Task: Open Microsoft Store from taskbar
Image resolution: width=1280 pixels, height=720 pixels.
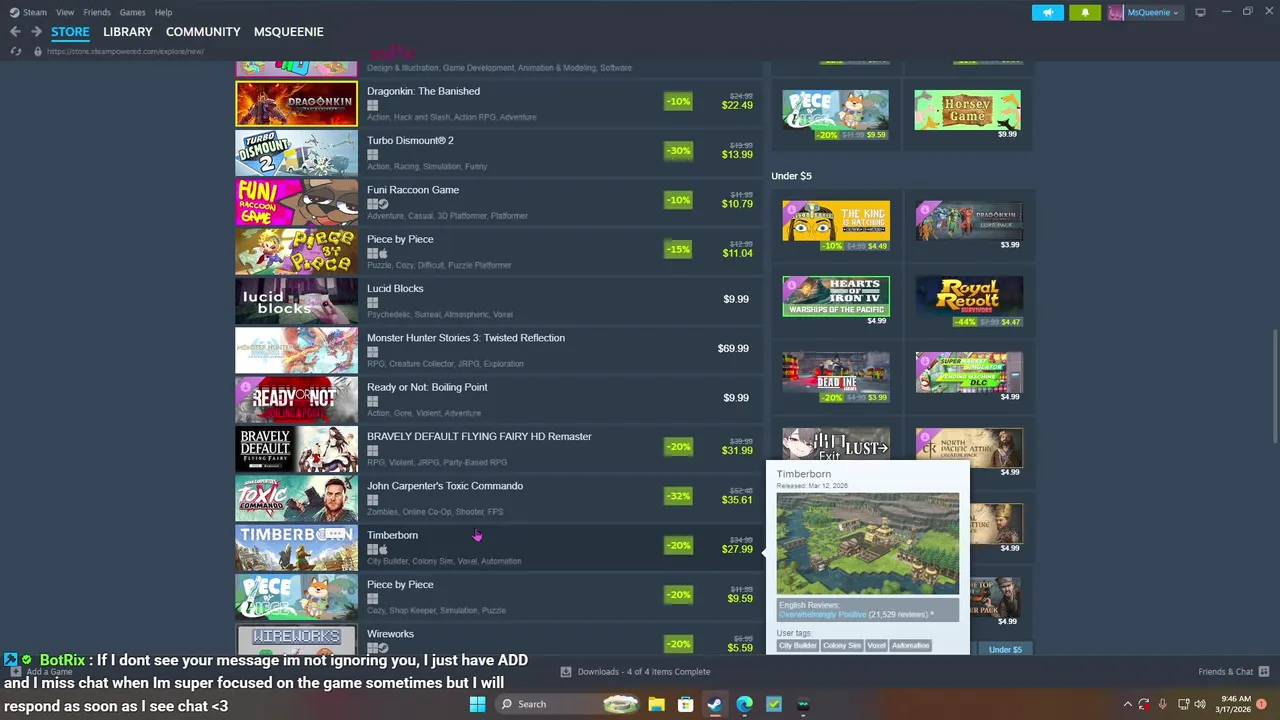Action: 686,704
